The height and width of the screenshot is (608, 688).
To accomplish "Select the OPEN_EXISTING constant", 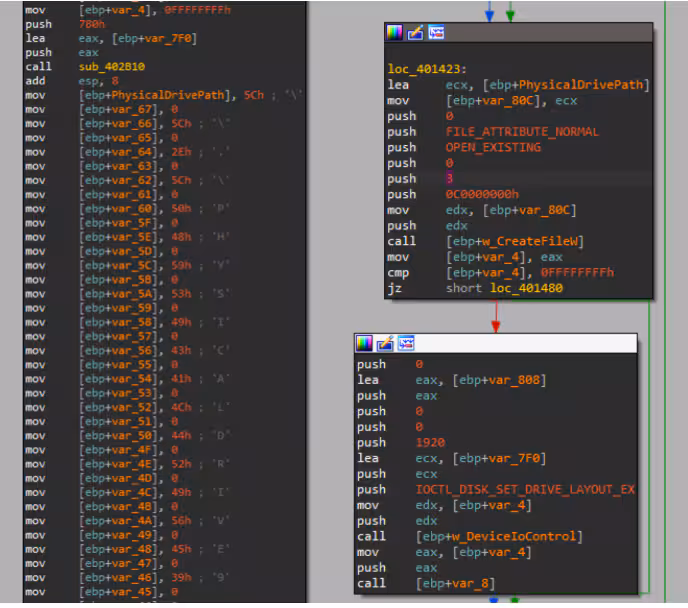I will (x=493, y=147).
